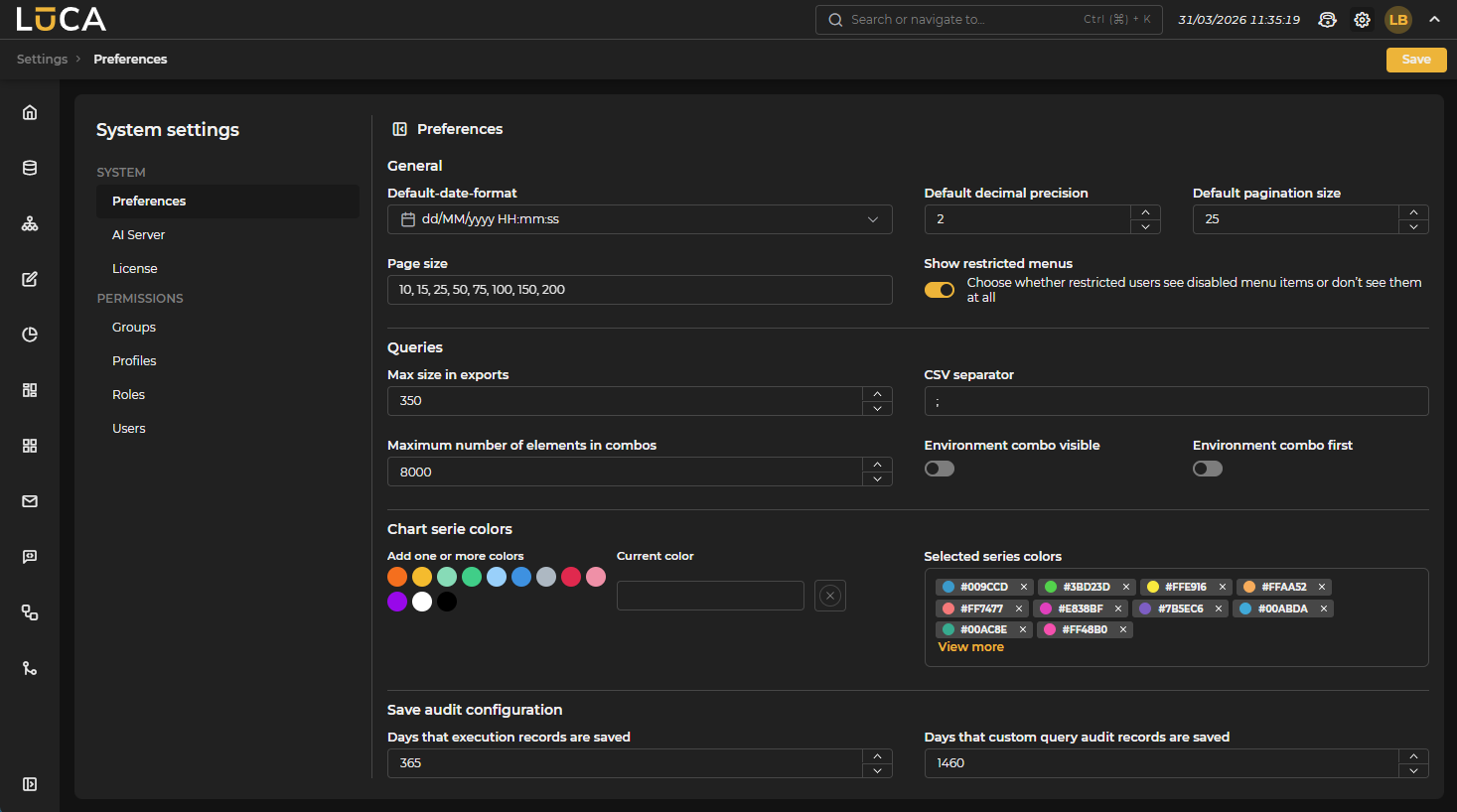
Task: Enable the Environment combo first toggle
Action: [x=1207, y=468]
